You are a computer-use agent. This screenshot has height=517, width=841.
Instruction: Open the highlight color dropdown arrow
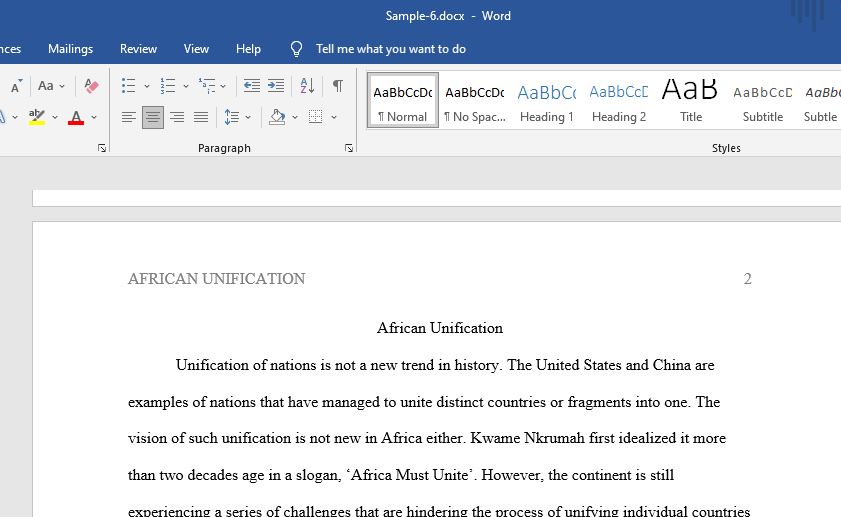click(x=55, y=117)
